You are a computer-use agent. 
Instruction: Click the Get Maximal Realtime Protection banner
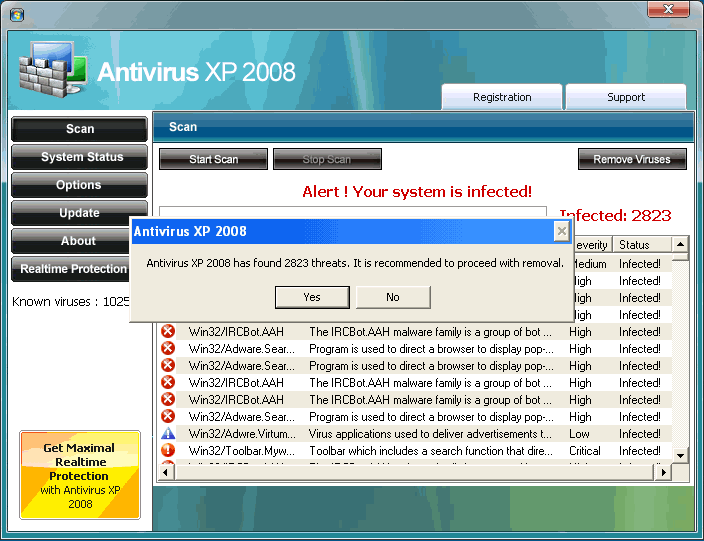(80, 475)
